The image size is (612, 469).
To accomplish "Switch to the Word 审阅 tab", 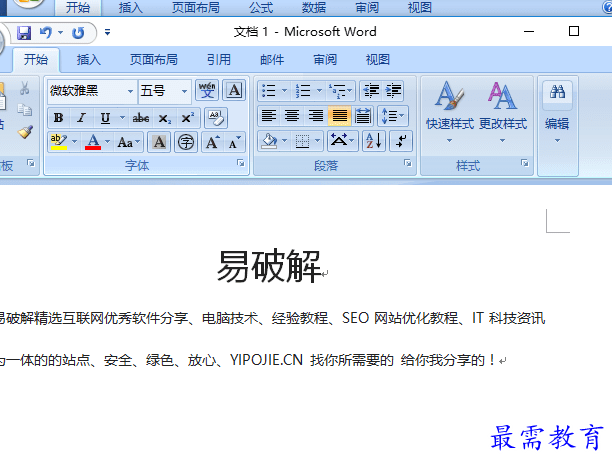I will 325,60.
